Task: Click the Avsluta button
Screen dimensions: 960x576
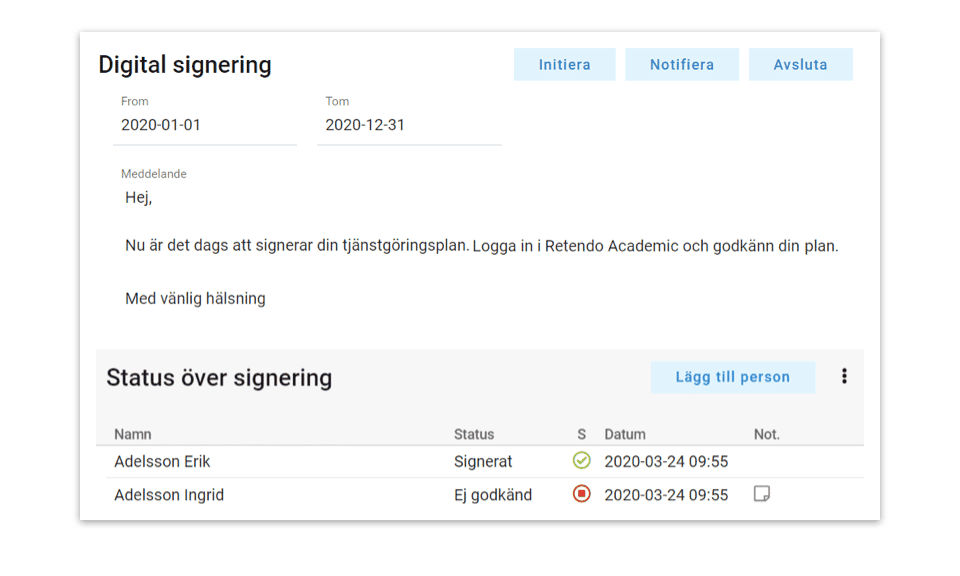Action: (800, 65)
